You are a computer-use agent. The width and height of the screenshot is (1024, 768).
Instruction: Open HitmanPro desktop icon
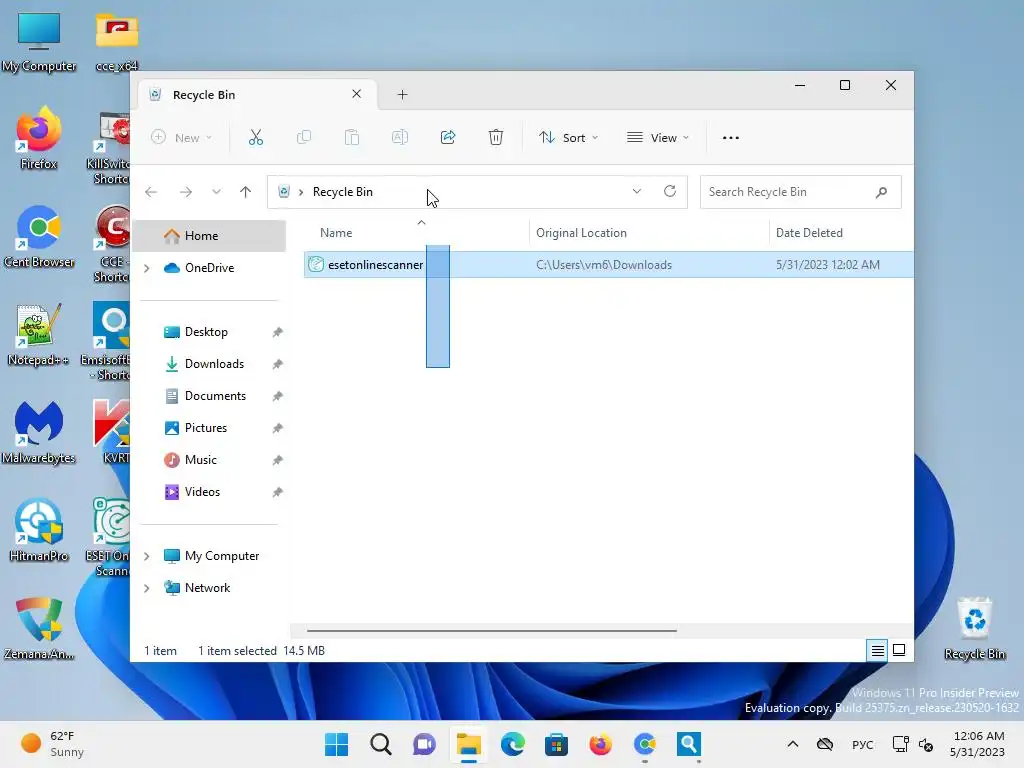39,530
